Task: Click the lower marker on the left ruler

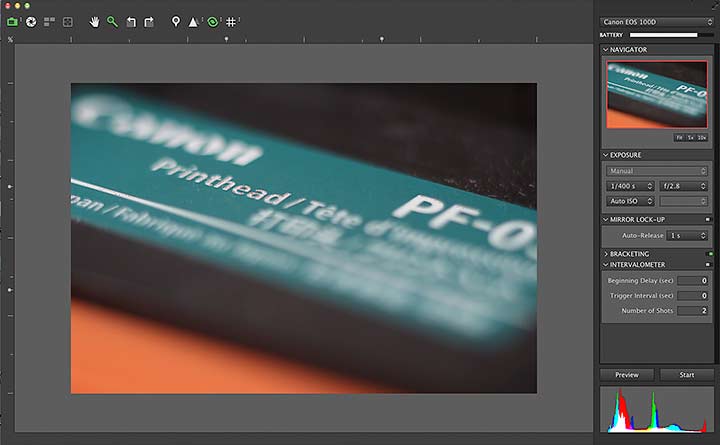Action: click(x=10, y=290)
